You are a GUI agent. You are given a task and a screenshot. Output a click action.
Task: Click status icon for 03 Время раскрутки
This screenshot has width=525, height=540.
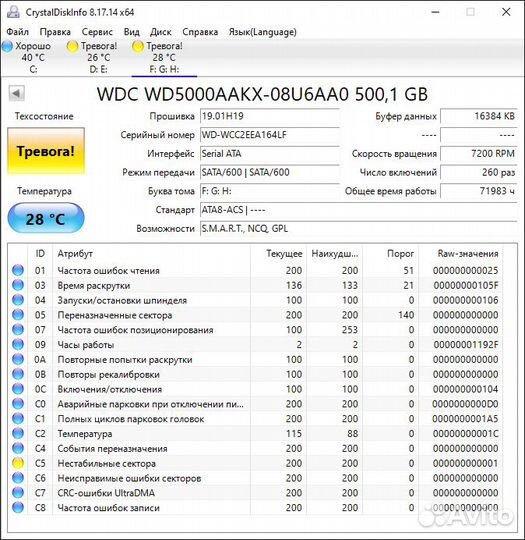(x=18, y=285)
